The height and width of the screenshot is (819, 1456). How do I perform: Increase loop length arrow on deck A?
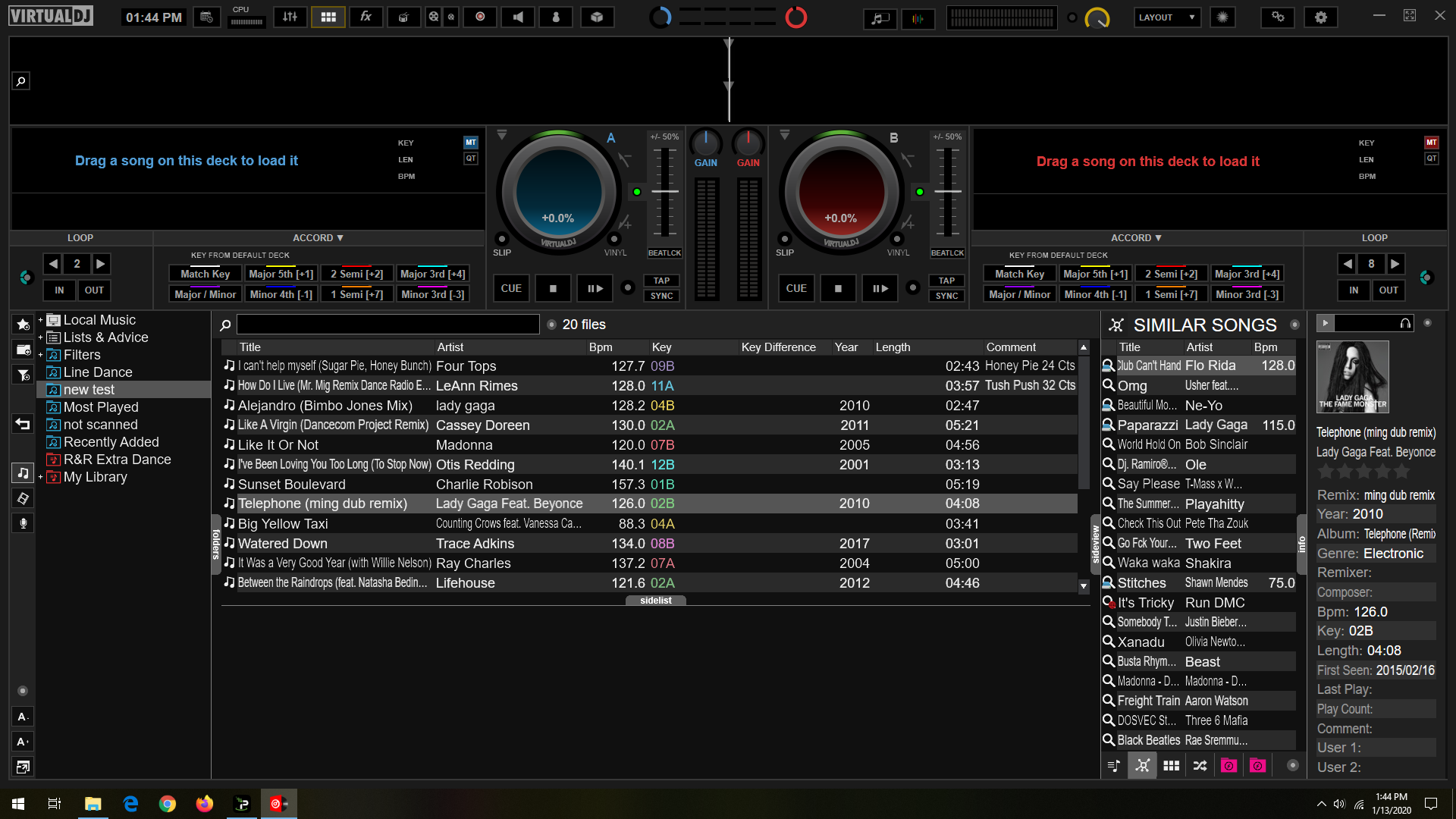[101, 264]
